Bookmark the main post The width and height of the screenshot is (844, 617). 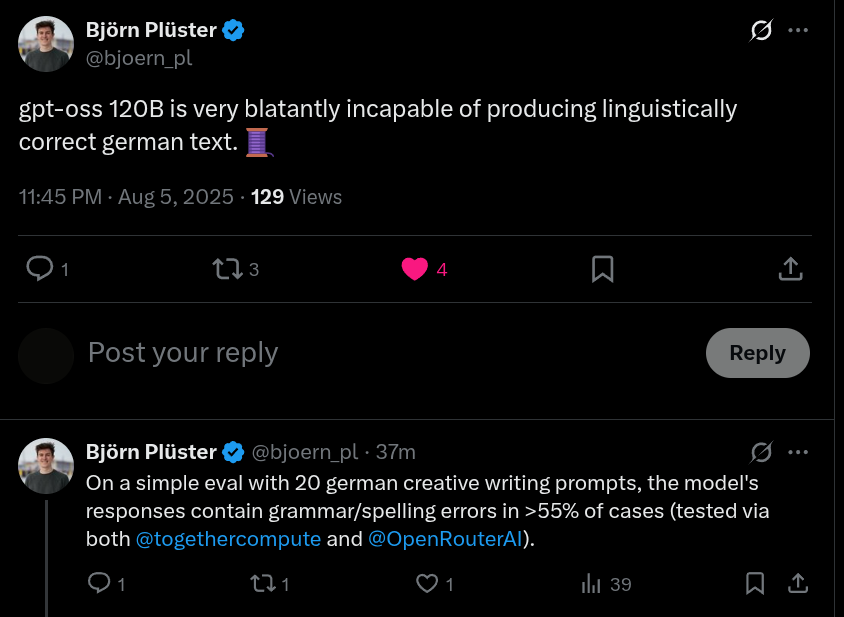click(x=602, y=268)
